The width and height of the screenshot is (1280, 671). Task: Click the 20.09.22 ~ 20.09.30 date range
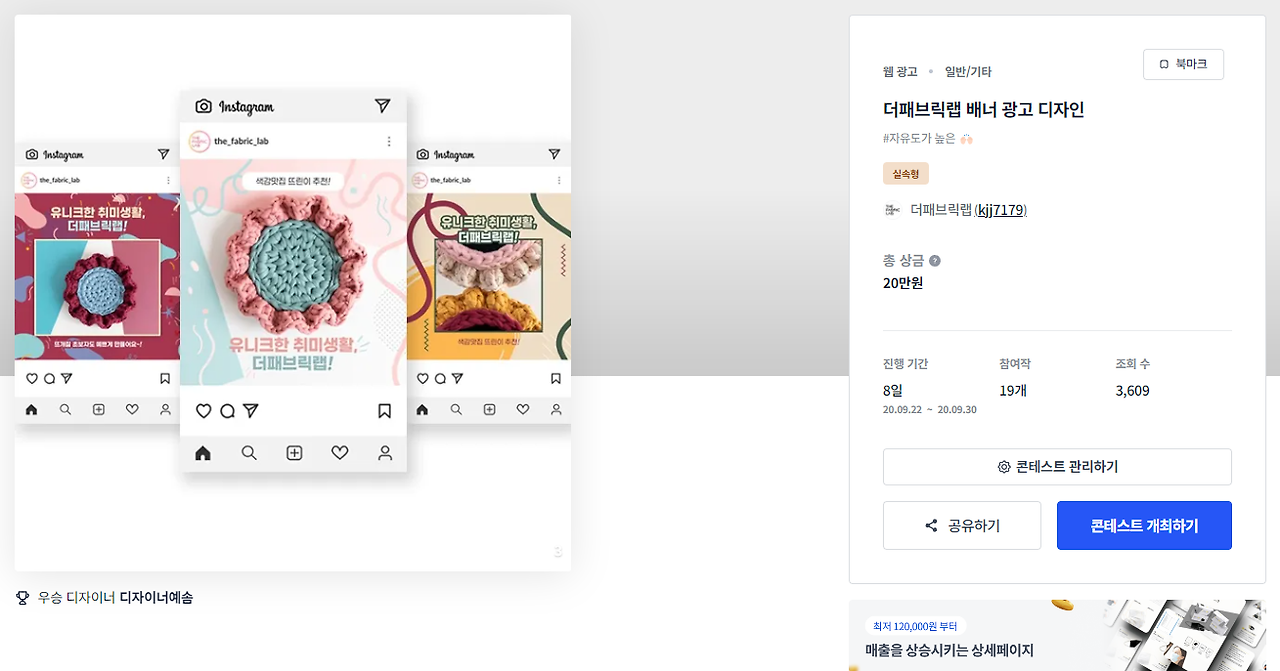(930, 410)
